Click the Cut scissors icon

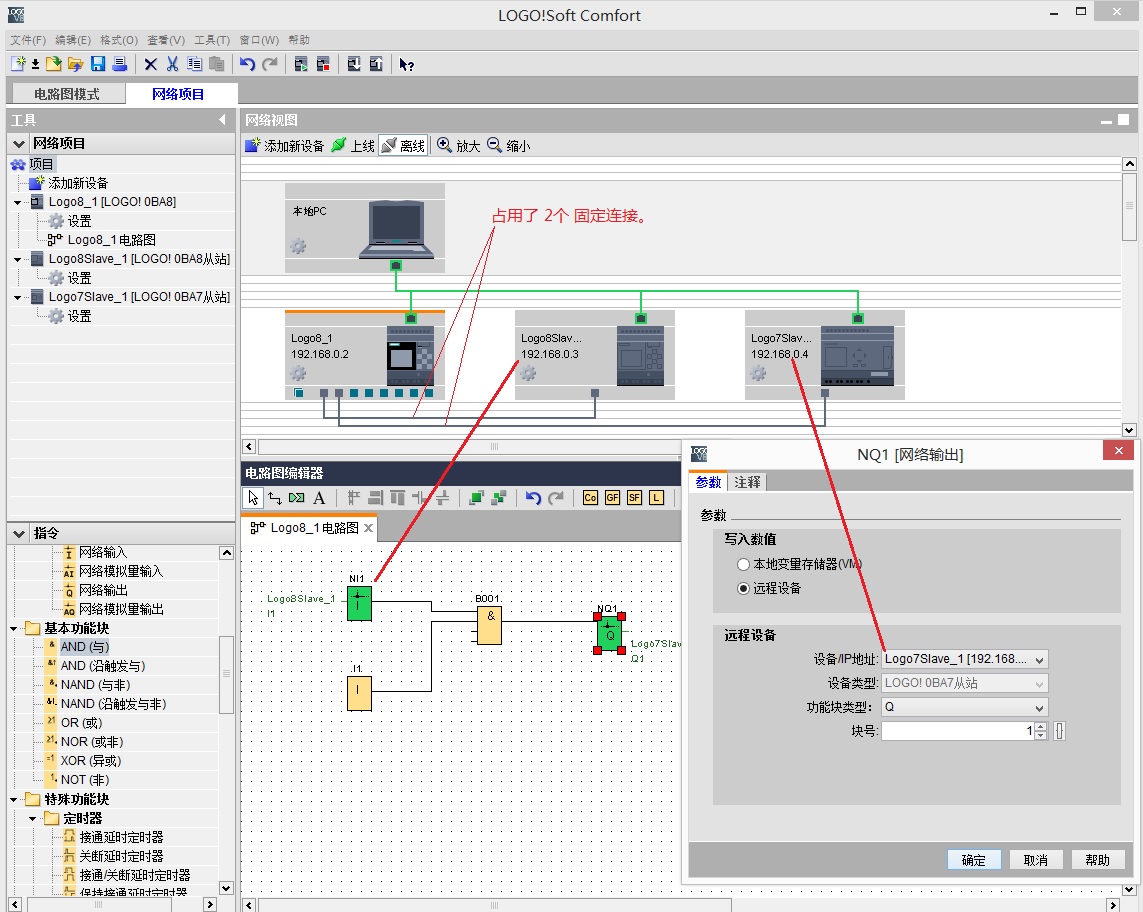(172, 64)
